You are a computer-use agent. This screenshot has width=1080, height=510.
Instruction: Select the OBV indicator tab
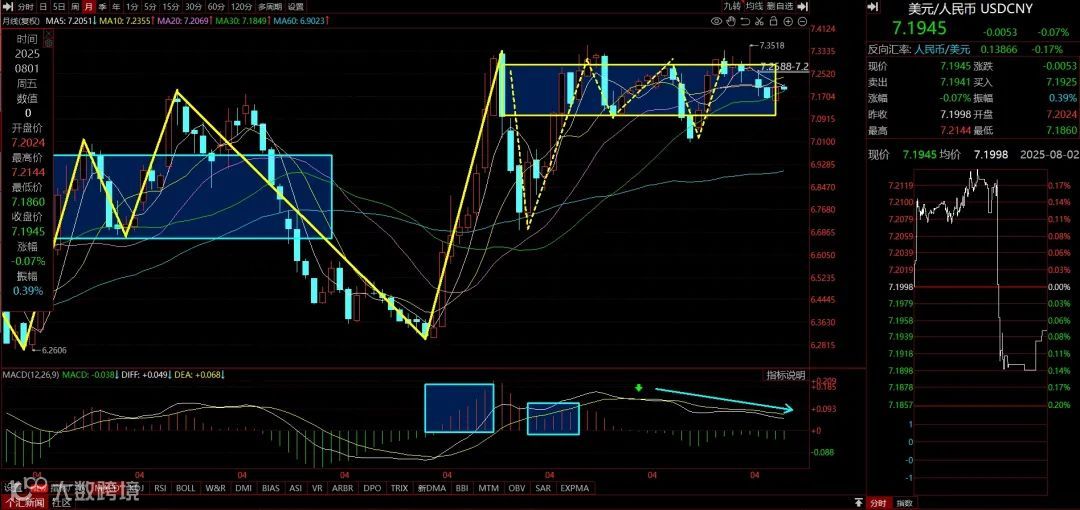517,488
